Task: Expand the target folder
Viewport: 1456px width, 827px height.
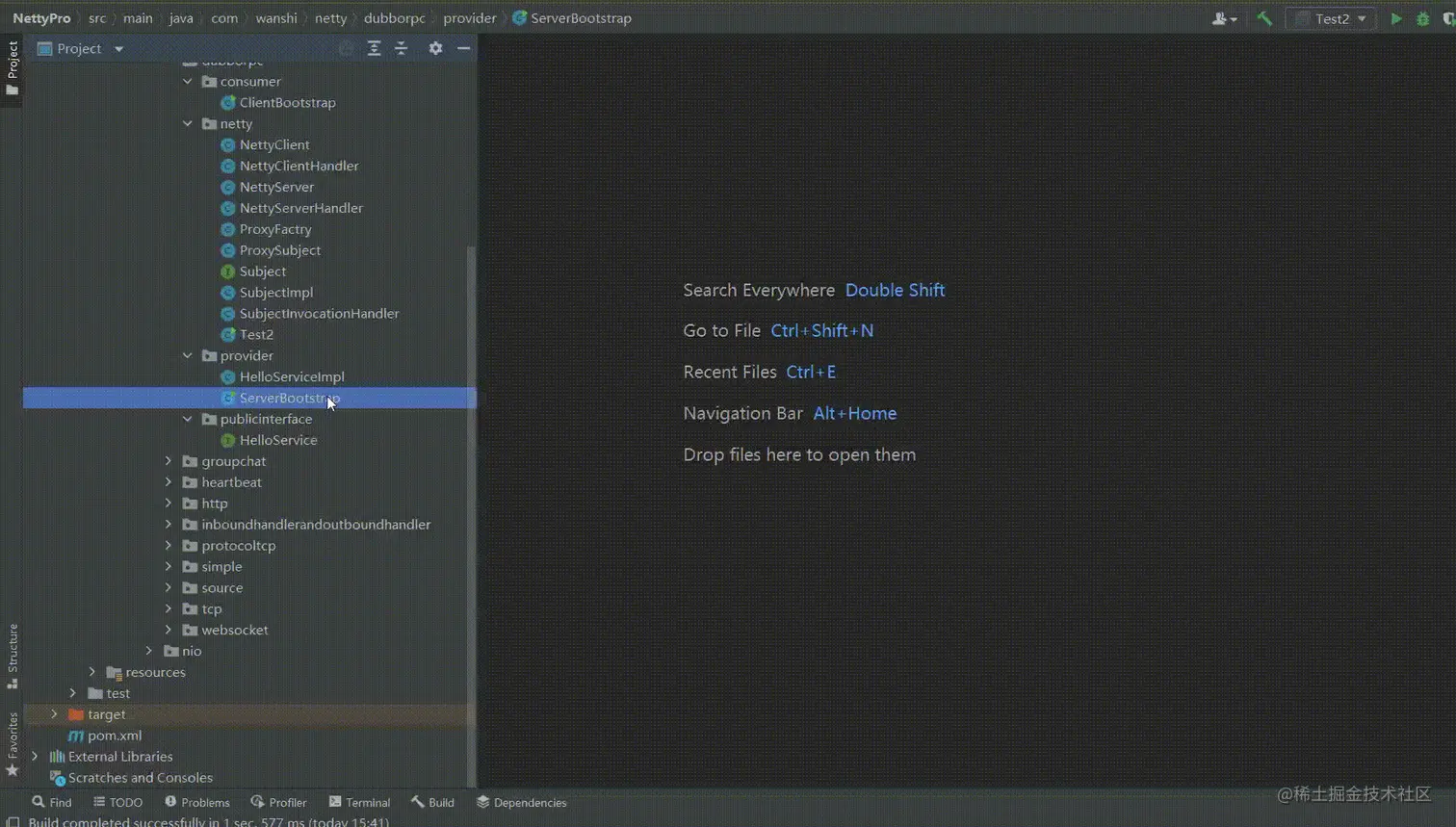Action: (x=54, y=714)
